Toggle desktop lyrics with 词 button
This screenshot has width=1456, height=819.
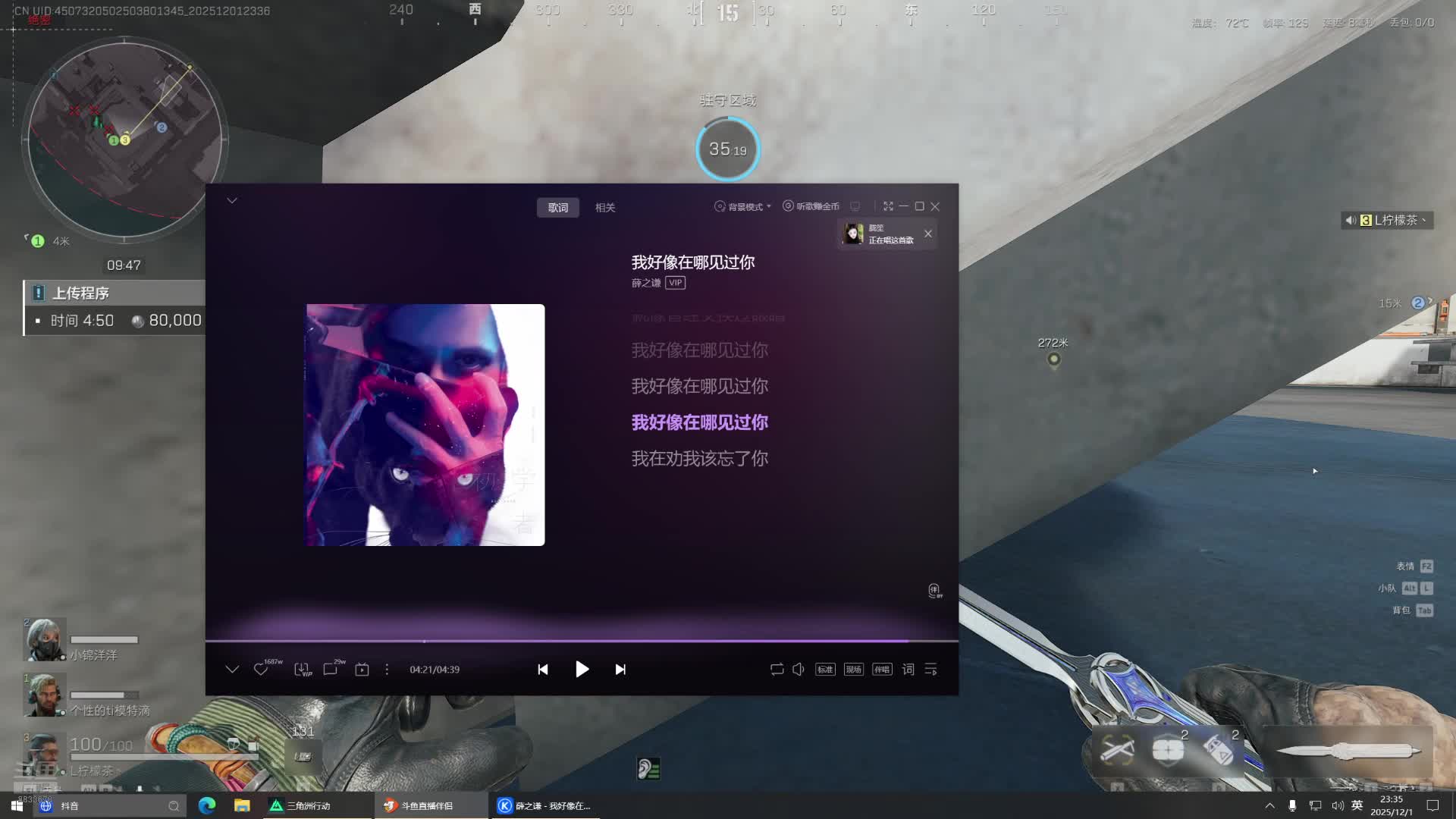pyautogui.click(x=908, y=669)
